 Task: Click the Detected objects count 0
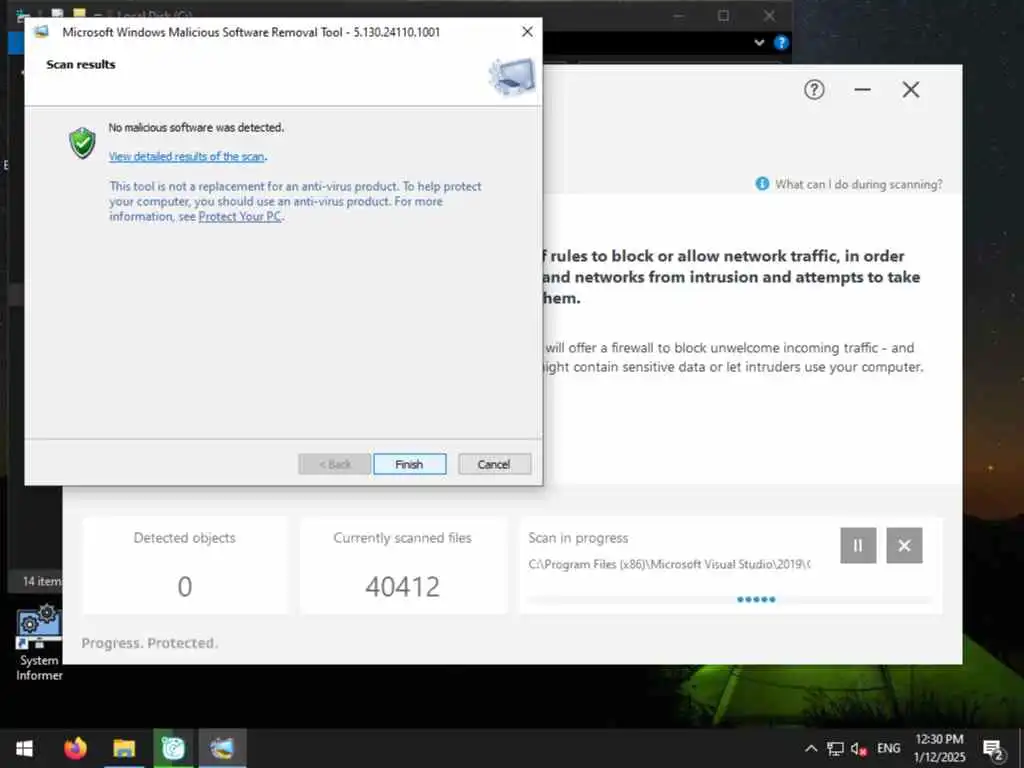click(x=185, y=586)
